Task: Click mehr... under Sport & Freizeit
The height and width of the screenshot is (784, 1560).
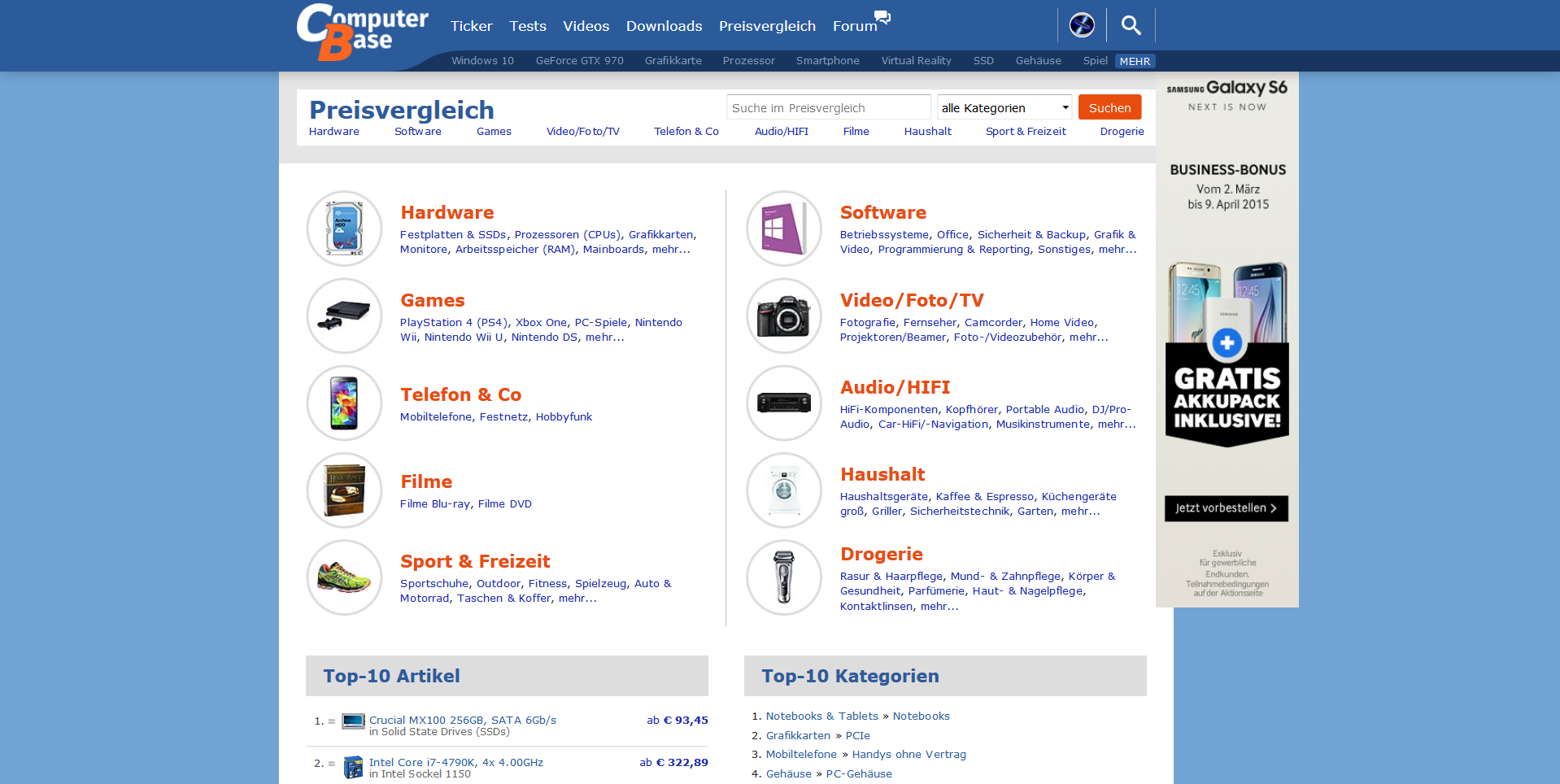Action: click(577, 599)
